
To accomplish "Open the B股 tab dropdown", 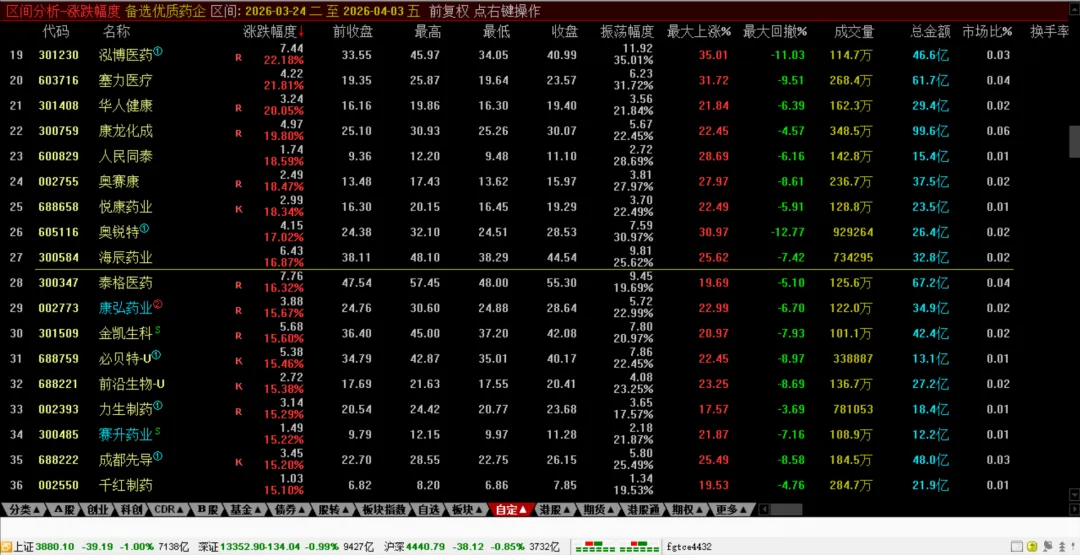I will pos(208,510).
